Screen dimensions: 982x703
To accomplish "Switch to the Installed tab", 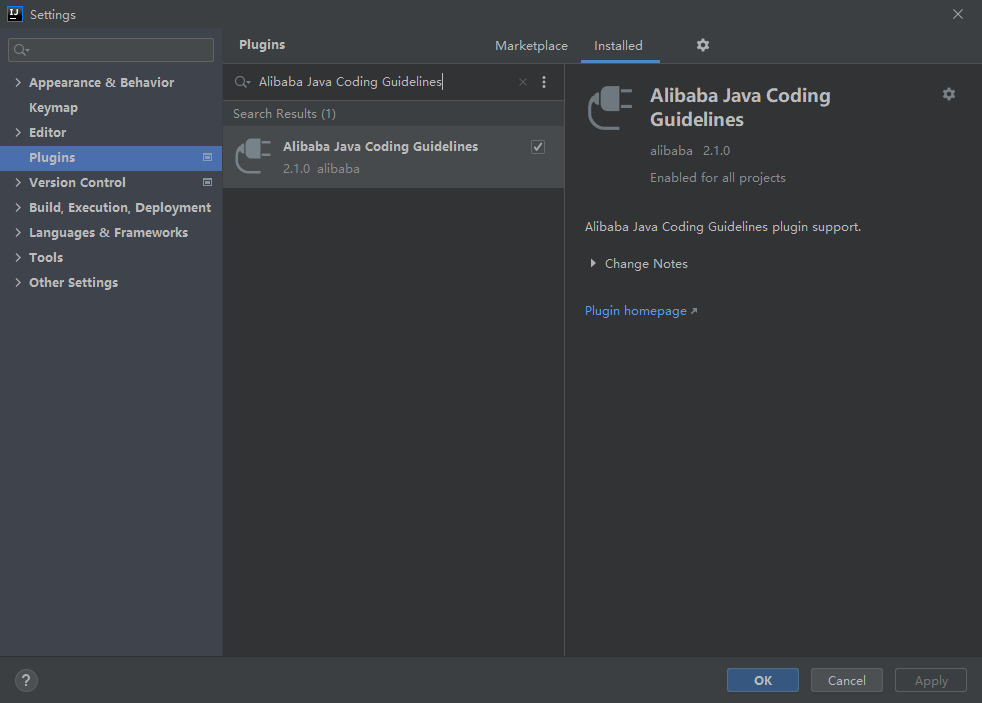I will (x=619, y=46).
